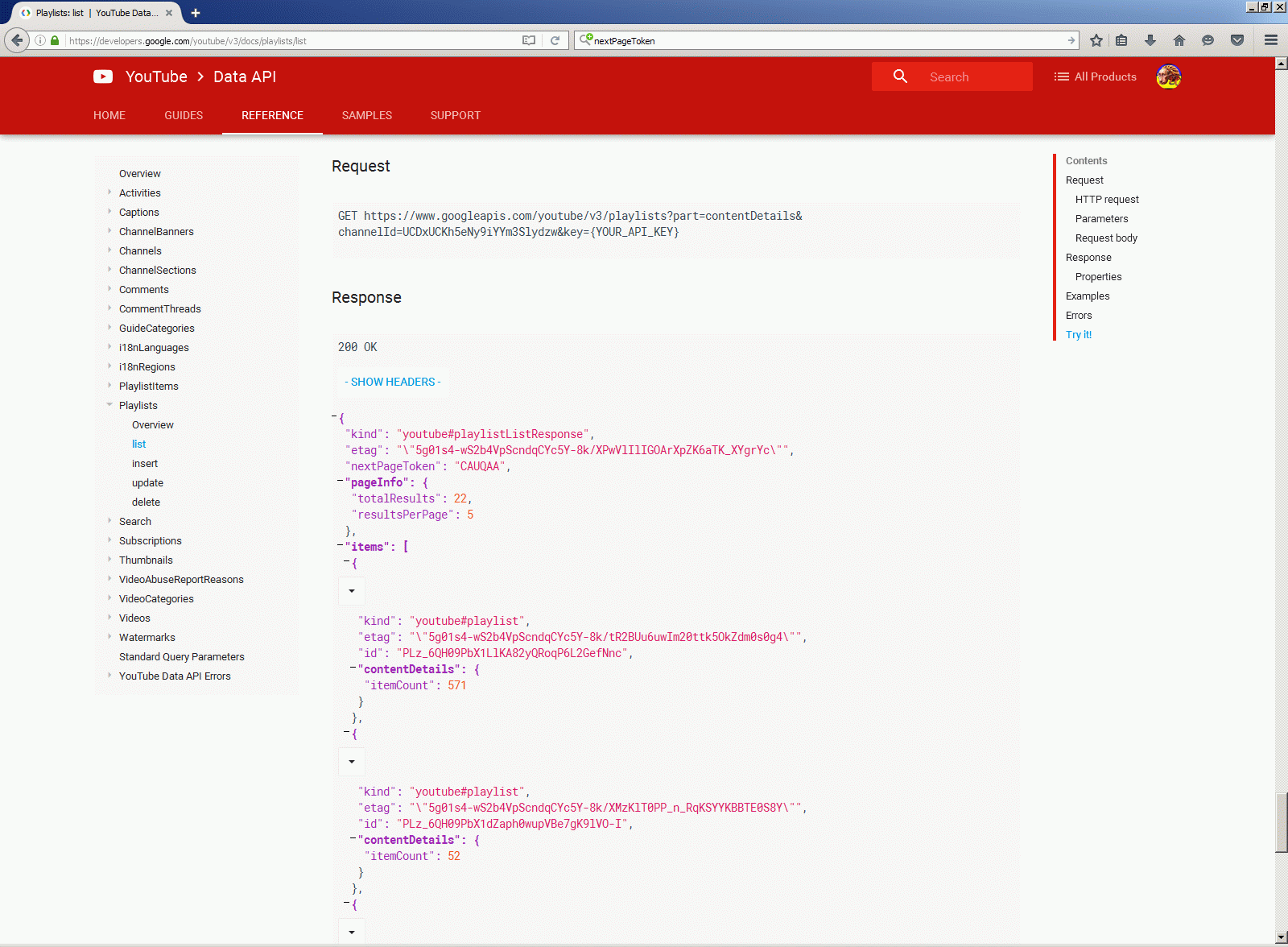This screenshot has width=1288, height=947.
Task: Select the REFERENCE tab
Action: point(272,115)
